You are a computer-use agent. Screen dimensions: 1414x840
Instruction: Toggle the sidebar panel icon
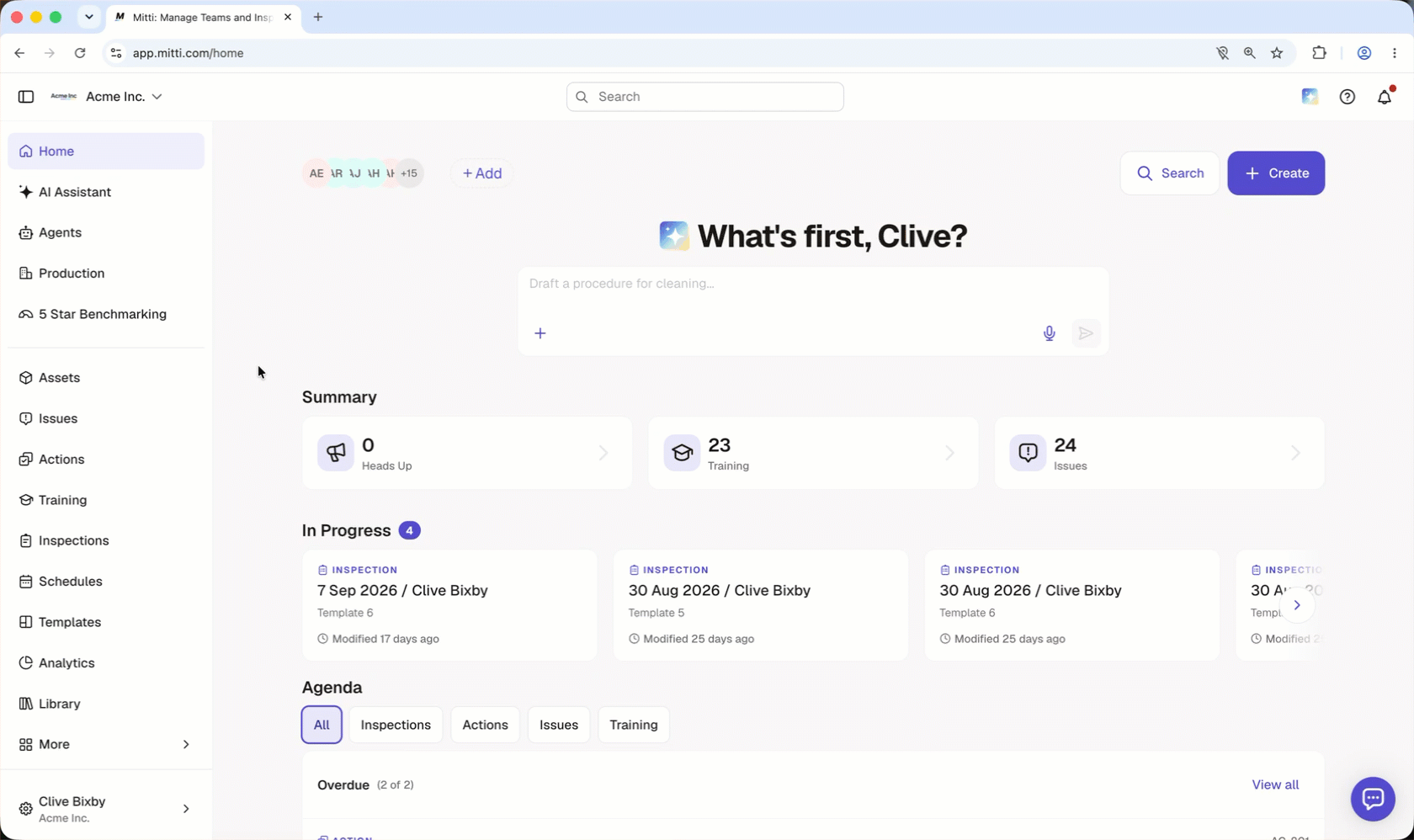tap(26, 97)
